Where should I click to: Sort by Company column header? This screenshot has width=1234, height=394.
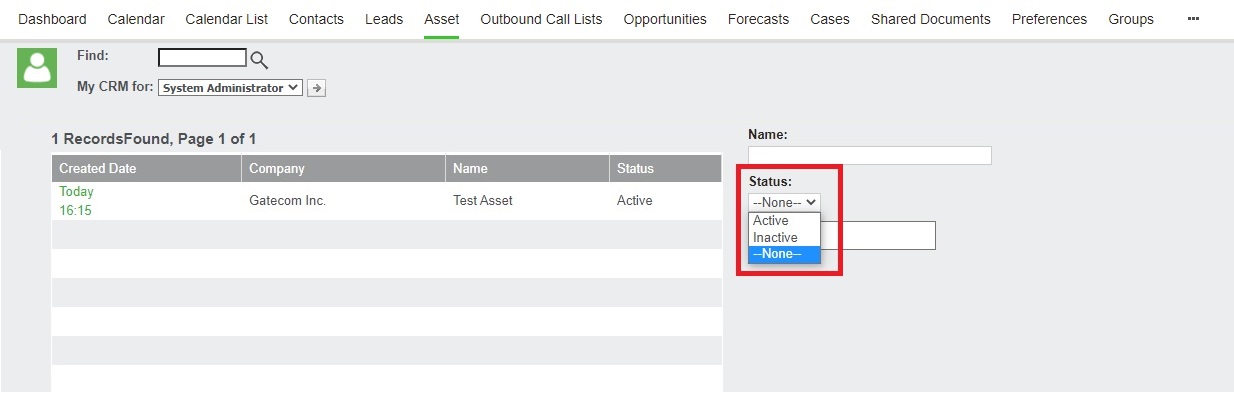pyautogui.click(x=343, y=168)
